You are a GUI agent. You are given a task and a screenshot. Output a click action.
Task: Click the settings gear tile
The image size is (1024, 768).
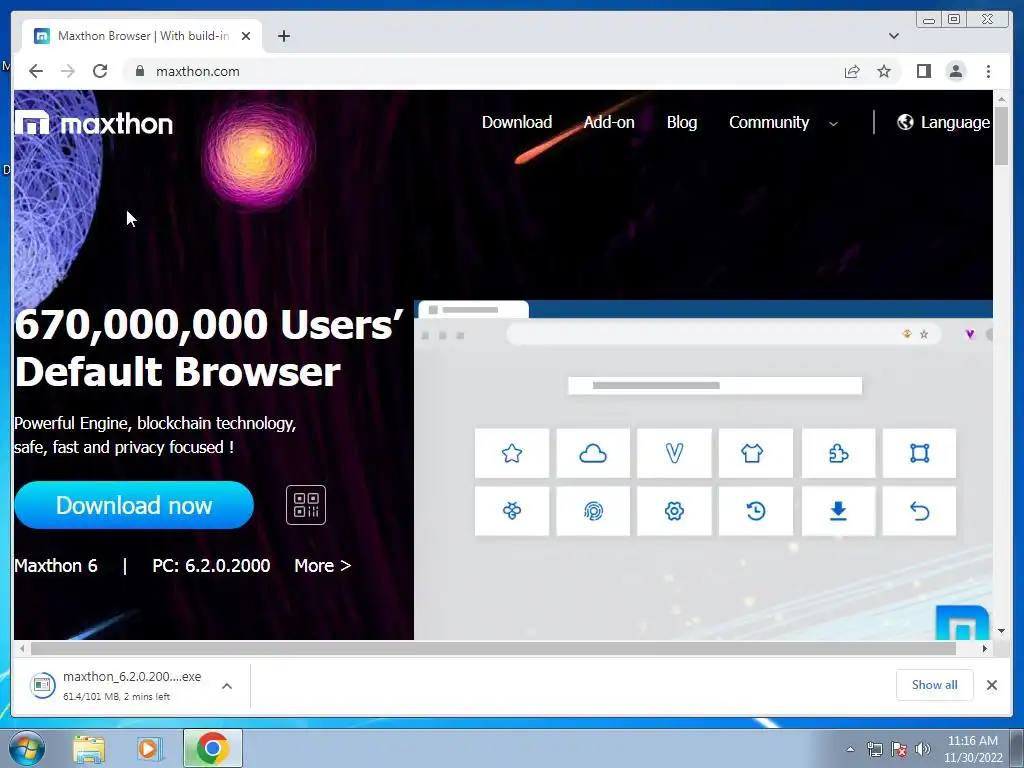[x=674, y=511]
